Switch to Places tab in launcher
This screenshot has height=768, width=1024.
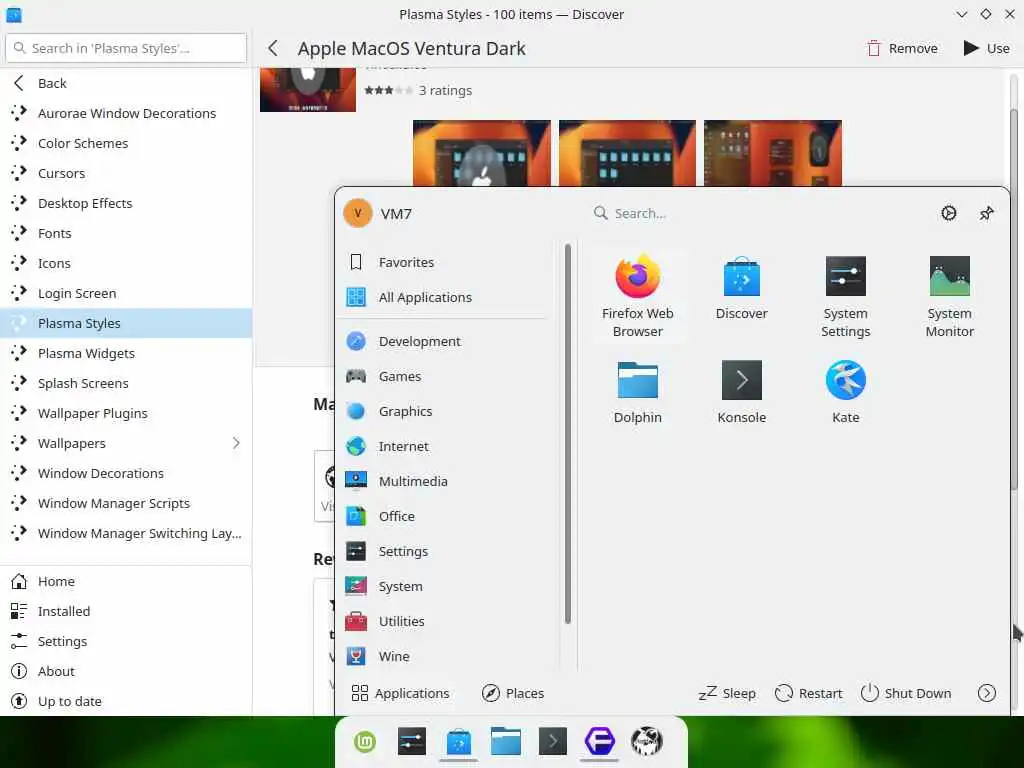(x=513, y=693)
